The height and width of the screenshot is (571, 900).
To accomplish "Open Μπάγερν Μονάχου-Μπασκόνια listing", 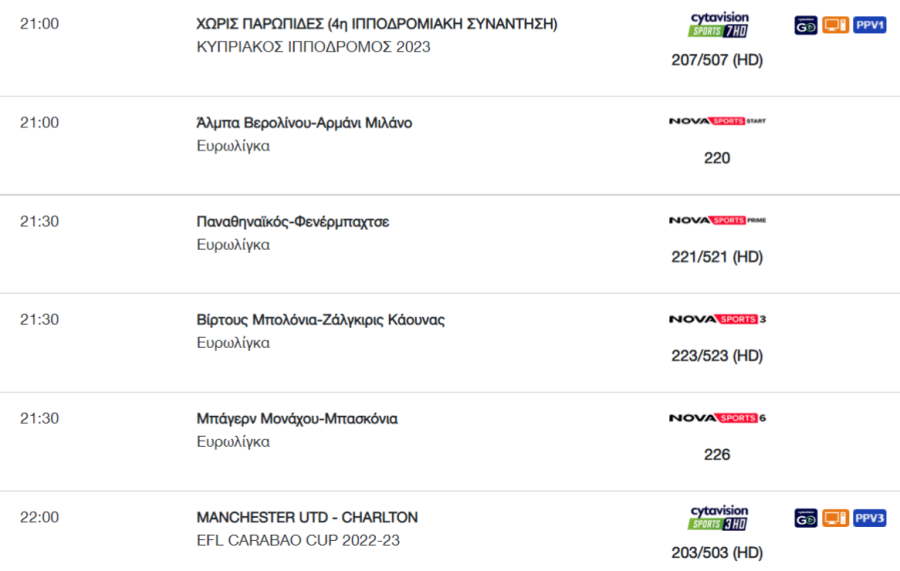I will 297,419.
